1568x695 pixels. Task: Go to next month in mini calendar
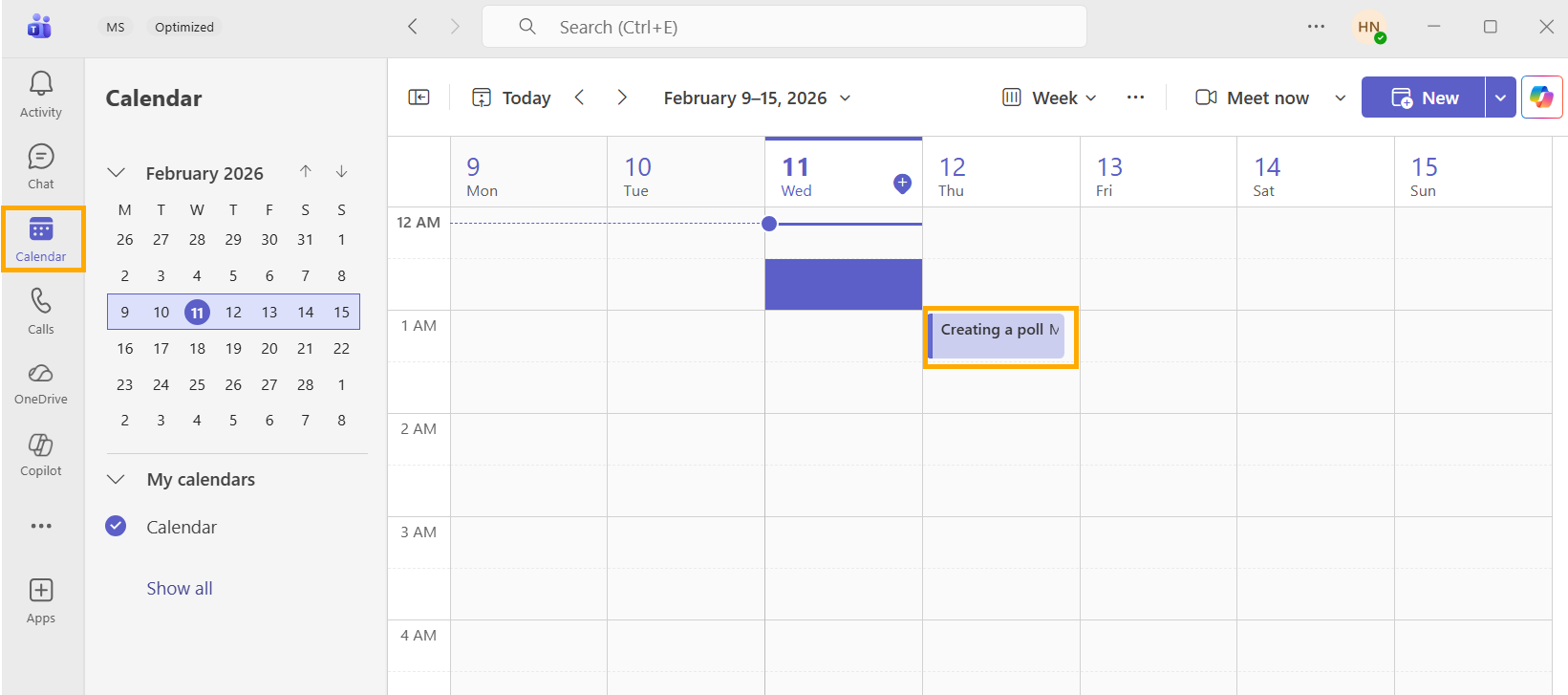pos(341,172)
